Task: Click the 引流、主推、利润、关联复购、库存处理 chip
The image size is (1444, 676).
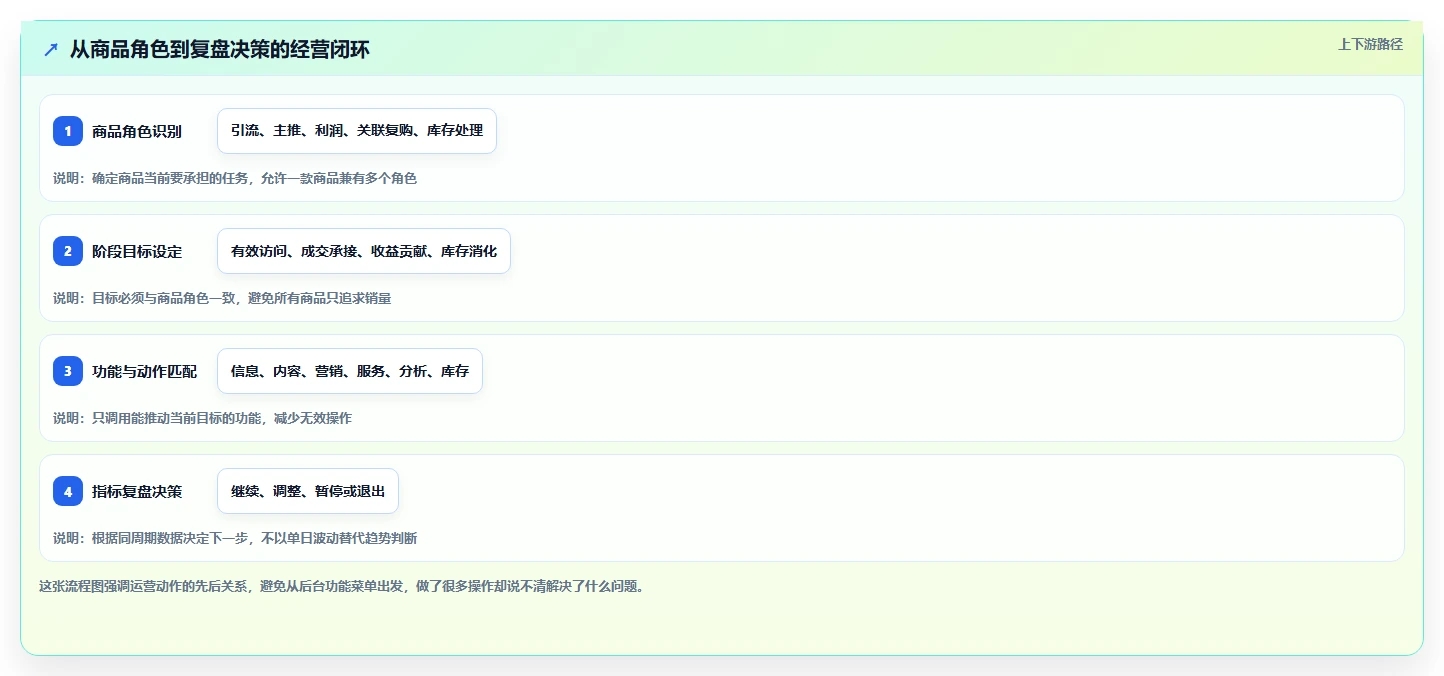Action: [357, 131]
